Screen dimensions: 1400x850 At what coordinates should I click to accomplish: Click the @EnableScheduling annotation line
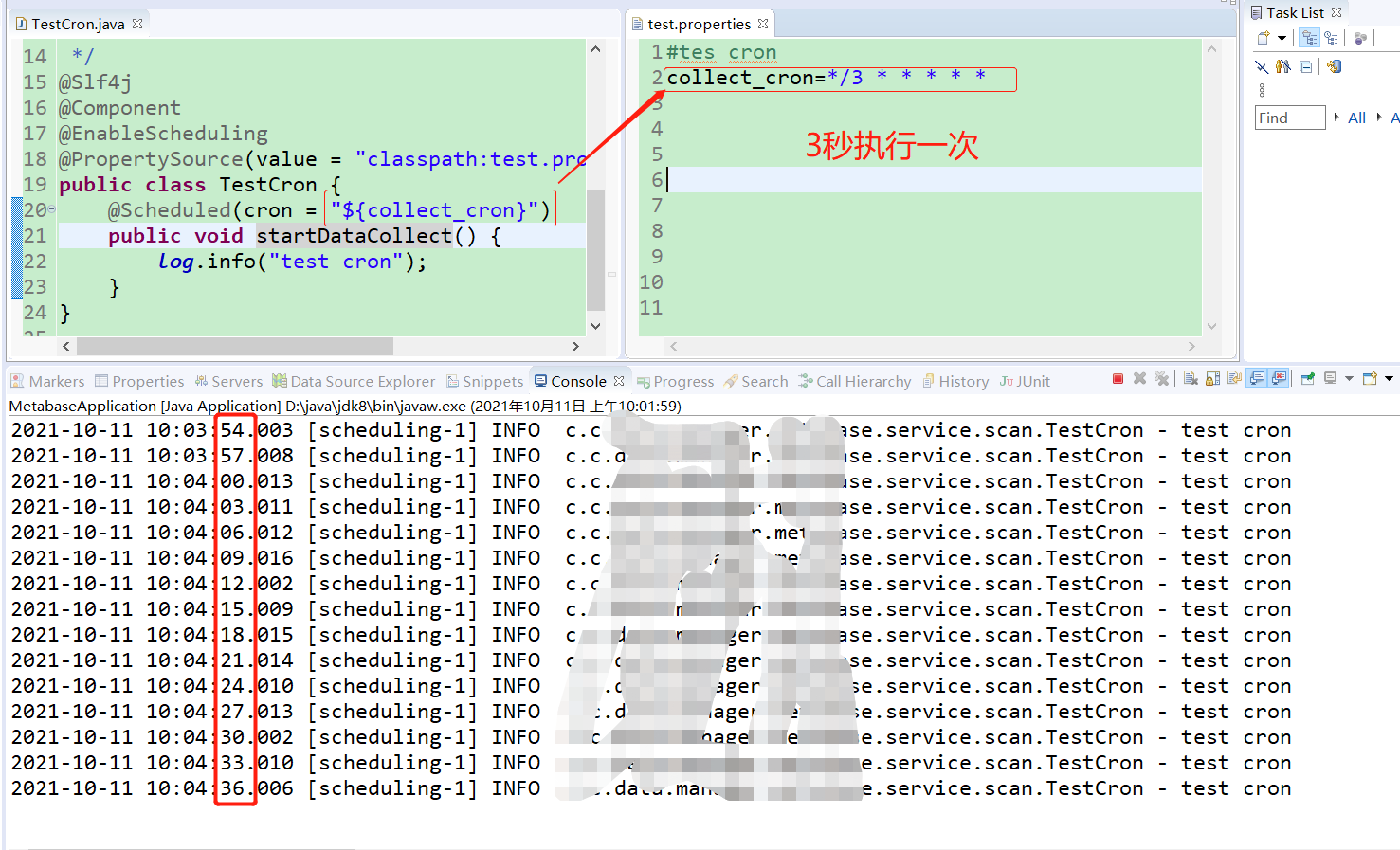(x=163, y=134)
